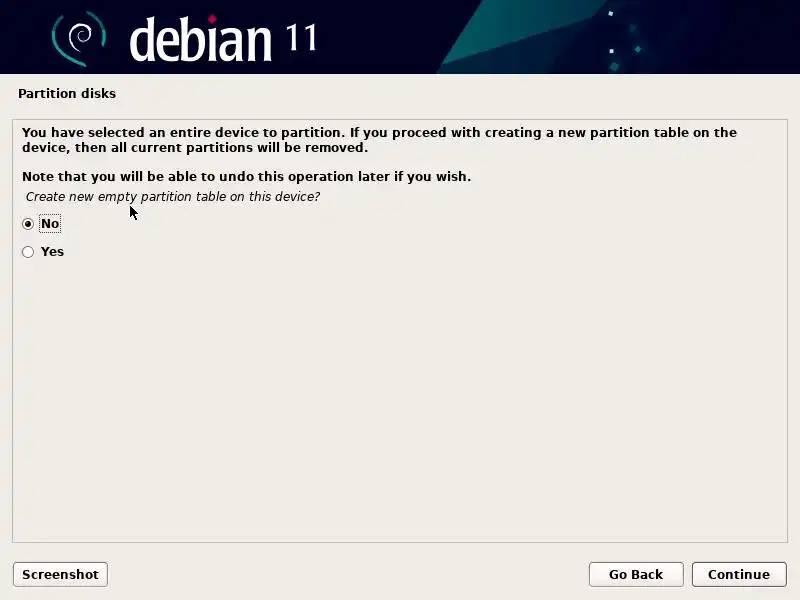800x600 pixels.
Task: Click the No option label text
Action: tap(50, 223)
